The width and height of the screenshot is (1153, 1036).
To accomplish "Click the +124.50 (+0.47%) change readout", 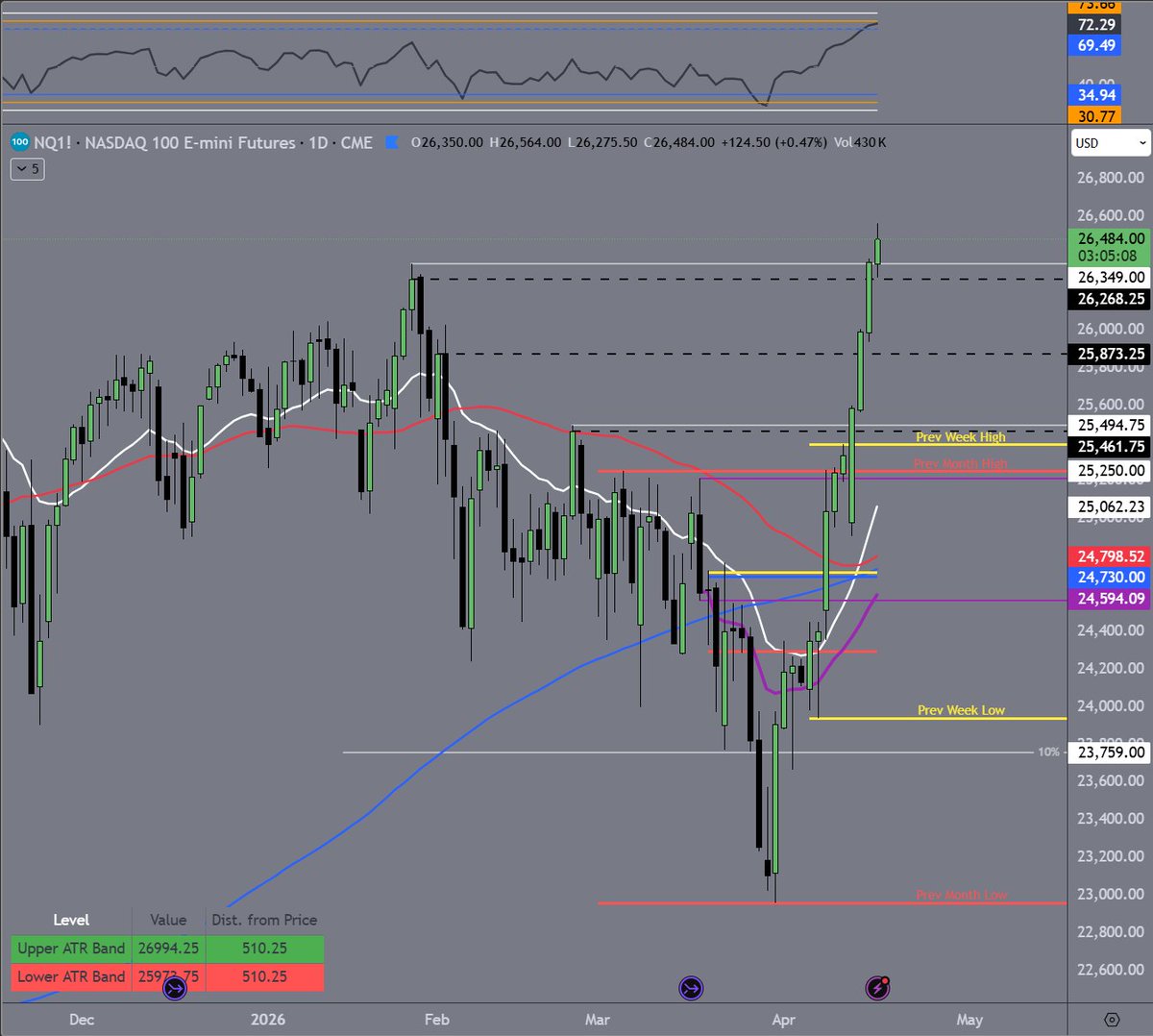I will coord(773,142).
